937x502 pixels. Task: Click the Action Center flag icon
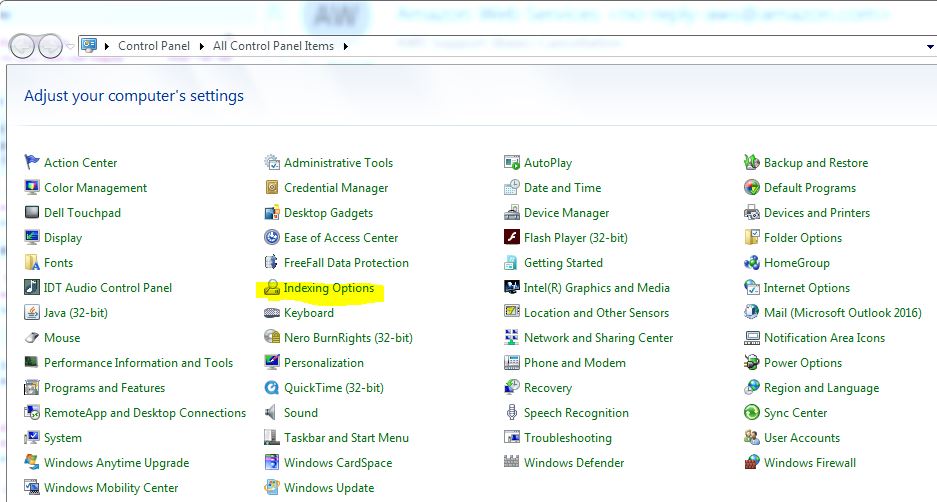tap(32, 162)
